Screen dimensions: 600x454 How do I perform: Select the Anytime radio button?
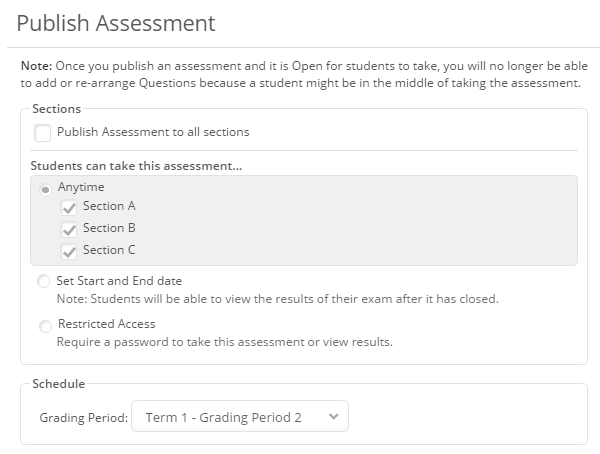click(x=46, y=188)
